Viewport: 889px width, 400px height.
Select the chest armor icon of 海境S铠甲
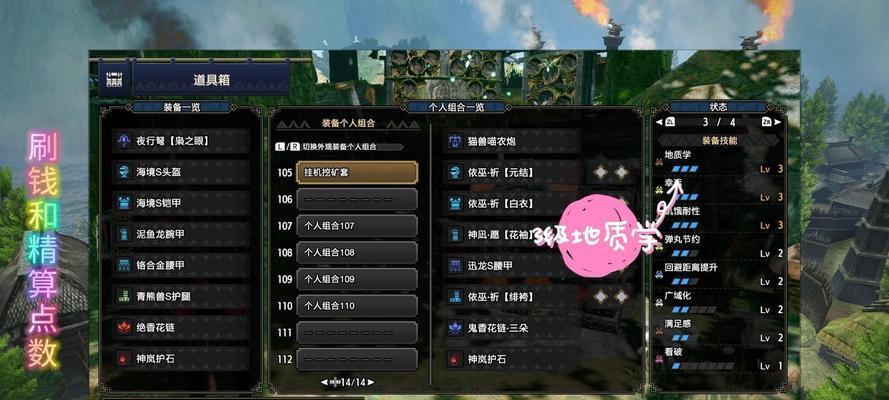point(124,203)
